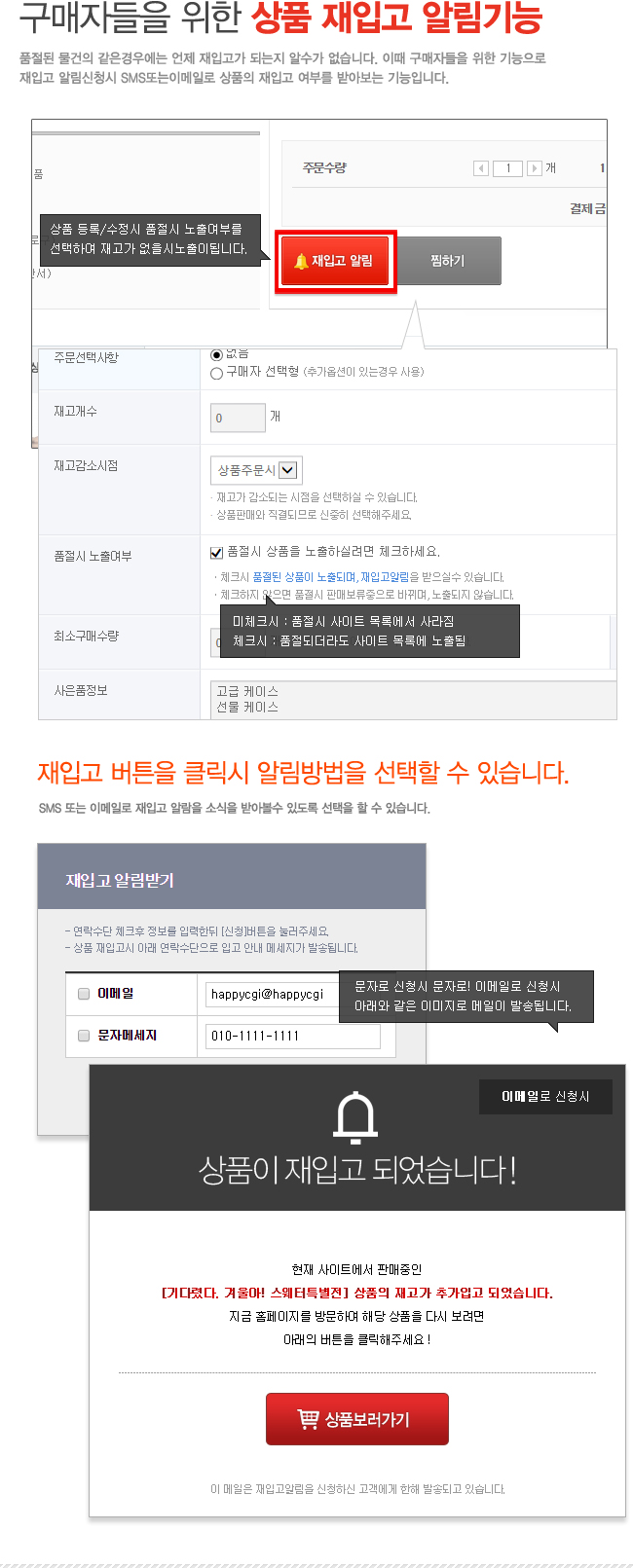Open the 상품주문시 dropdown
633x1568 pixels.
click(x=256, y=470)
